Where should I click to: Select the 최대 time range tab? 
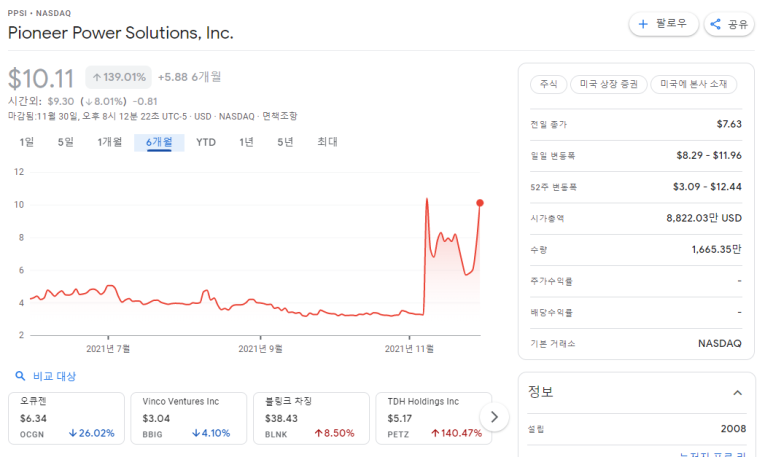coord(327,142)
